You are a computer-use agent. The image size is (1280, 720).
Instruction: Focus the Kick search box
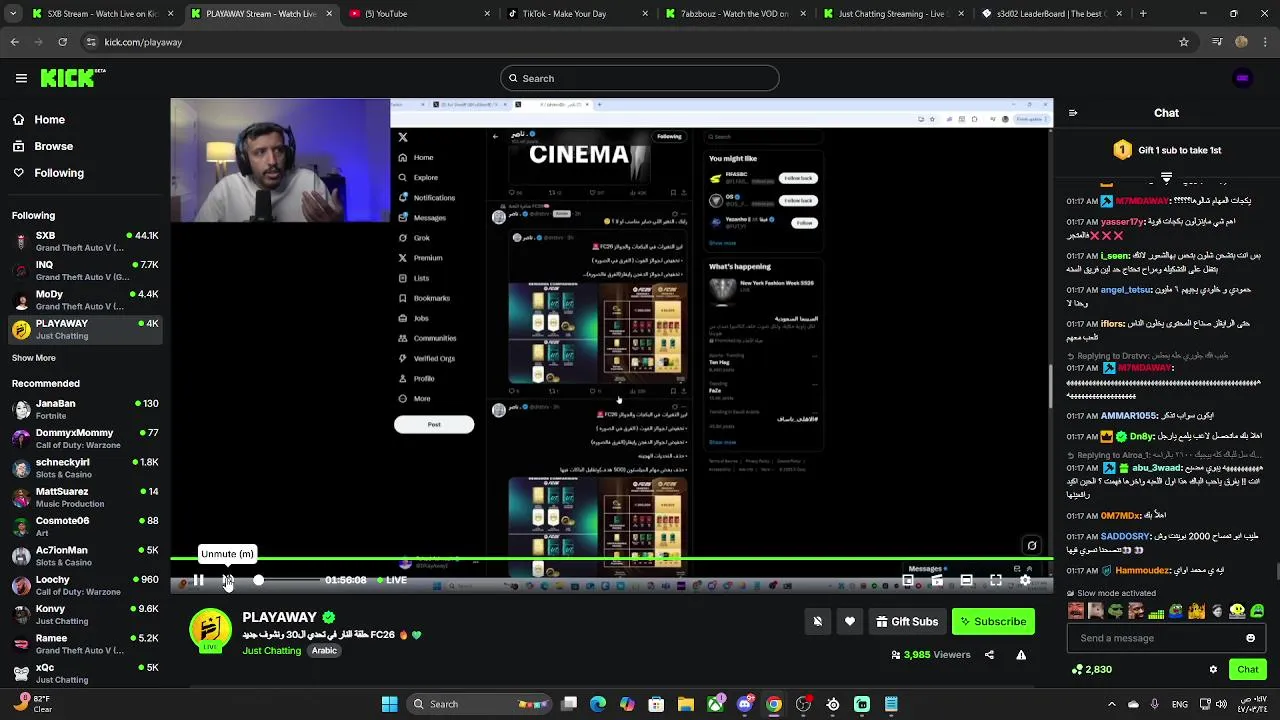tap(640, 78)
